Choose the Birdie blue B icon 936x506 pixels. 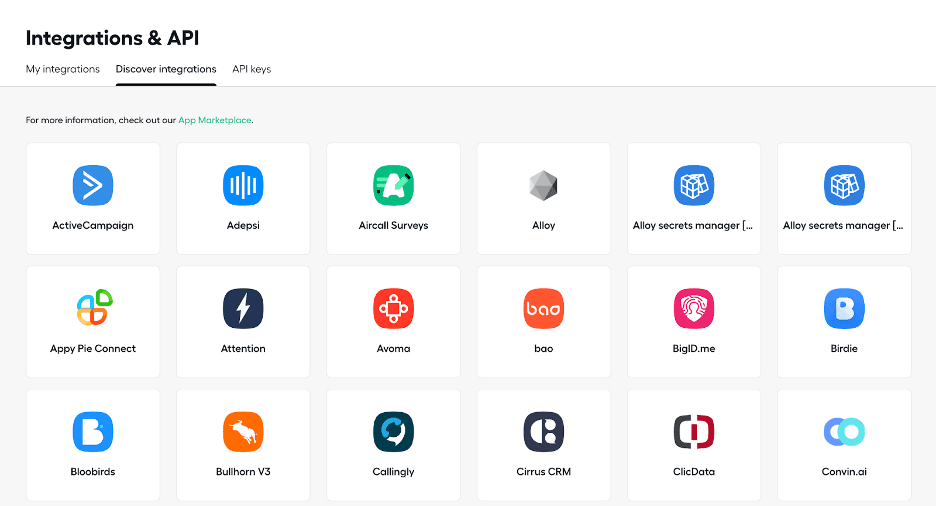click(844, 308)
